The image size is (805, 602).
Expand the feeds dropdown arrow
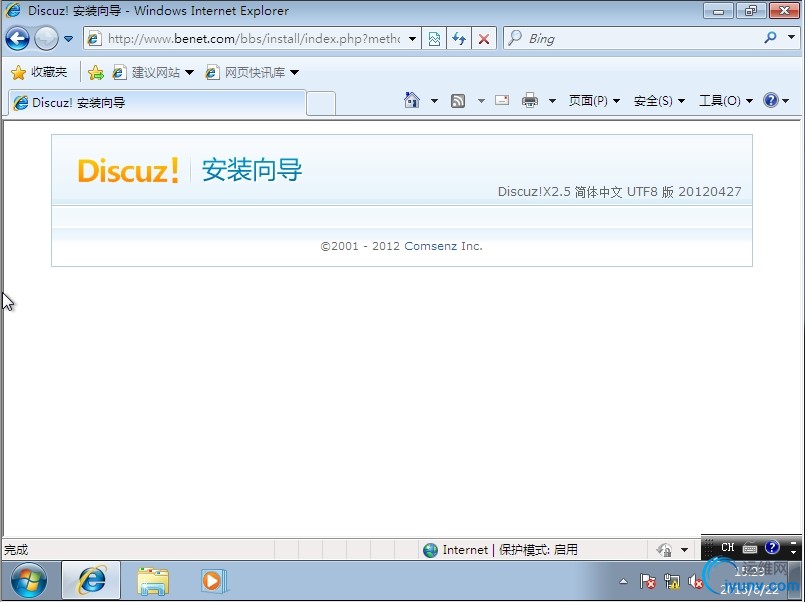click(x=481, y=101)
